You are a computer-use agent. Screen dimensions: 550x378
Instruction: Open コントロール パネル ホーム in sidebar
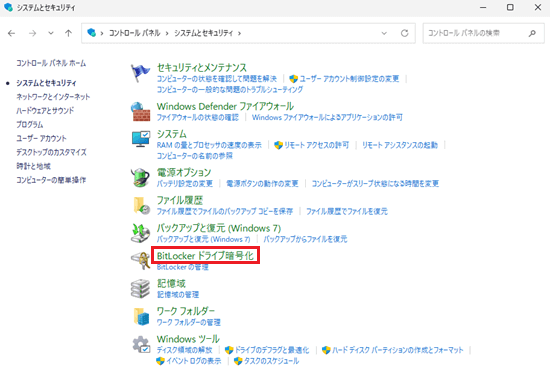pos(51,63)
